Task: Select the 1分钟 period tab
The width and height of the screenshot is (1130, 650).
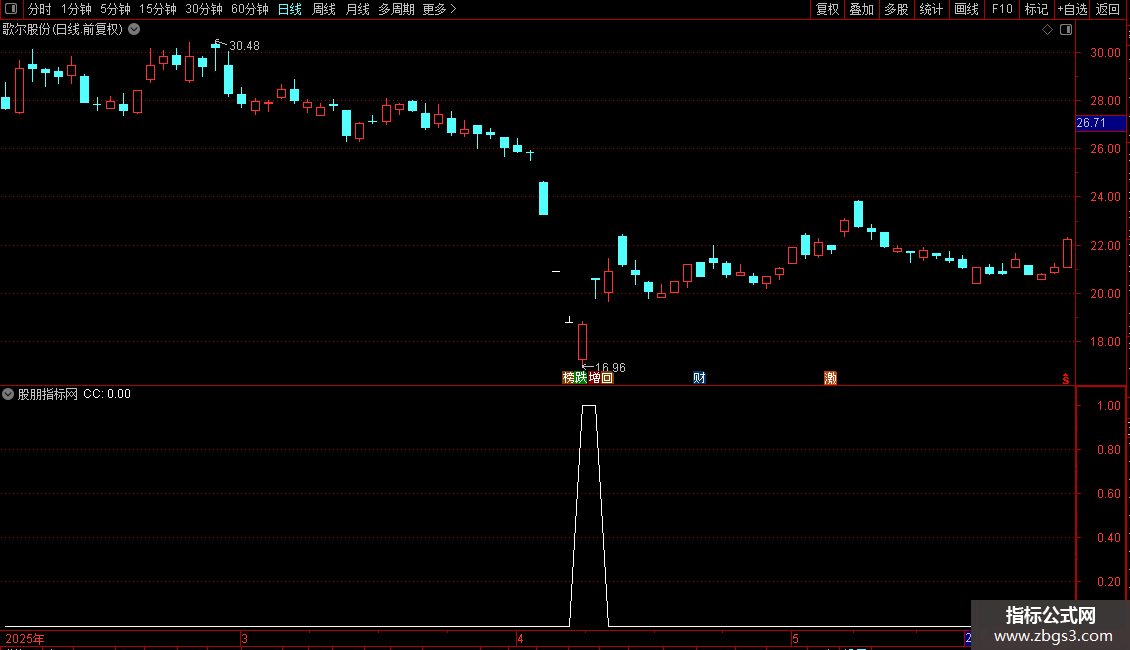Action: pos(76,9)
